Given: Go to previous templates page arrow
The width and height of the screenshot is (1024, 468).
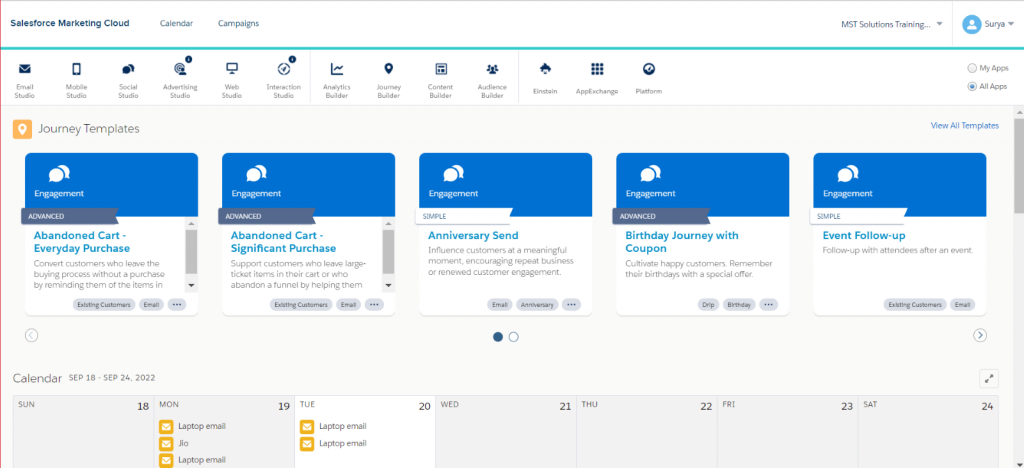Looking at the screenshot, I should pyautogui.click(x=31, y=335).
